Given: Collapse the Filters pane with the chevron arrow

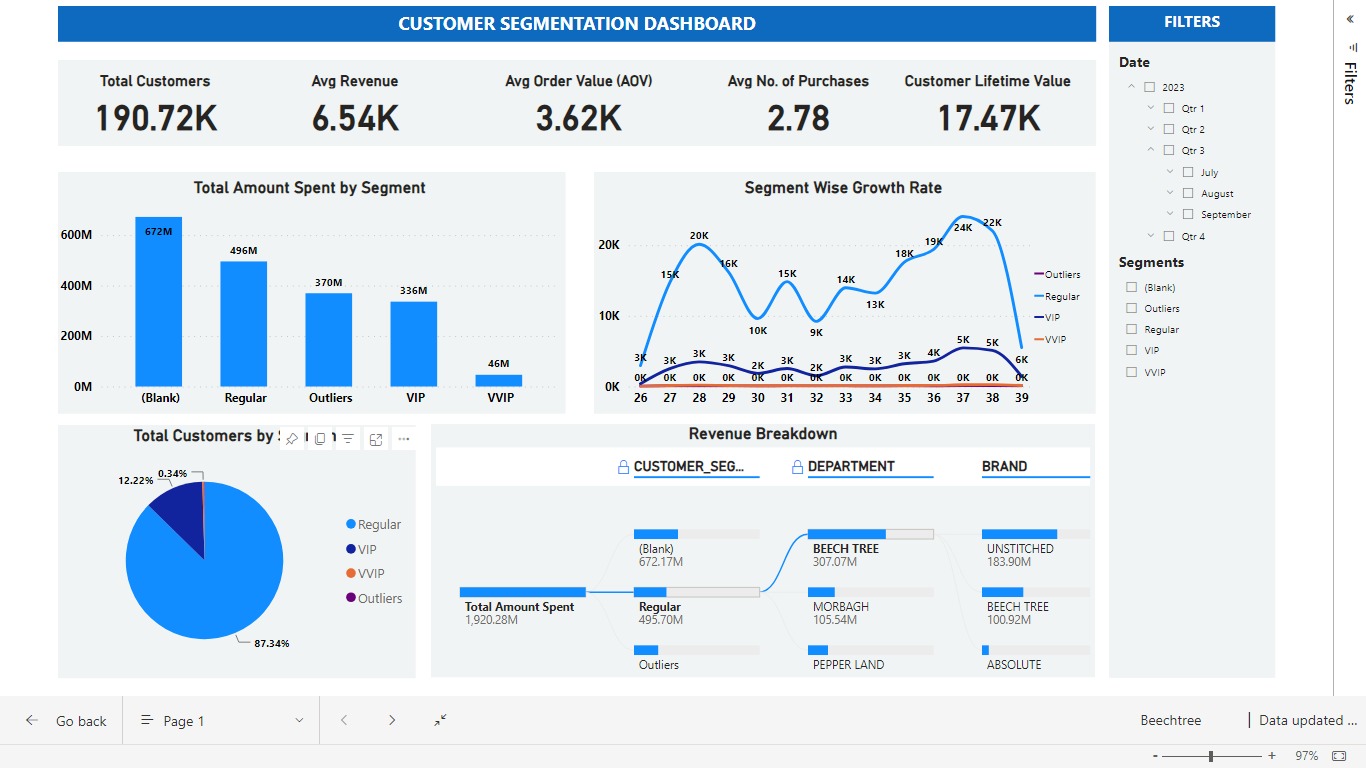Looking at the screenshot, I should click(x=1351, y=18).
